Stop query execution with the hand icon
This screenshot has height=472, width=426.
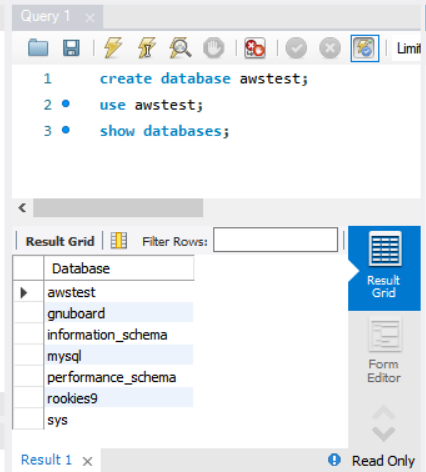(x=213, y=48)
